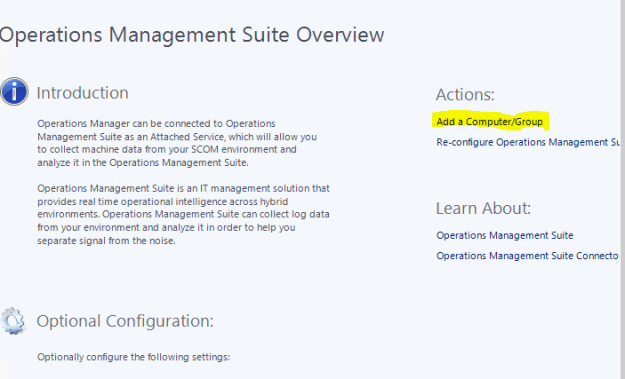Click the Actions: heading
The height and width of the screenshot is (379, 625).
click(x=465, y=94)
